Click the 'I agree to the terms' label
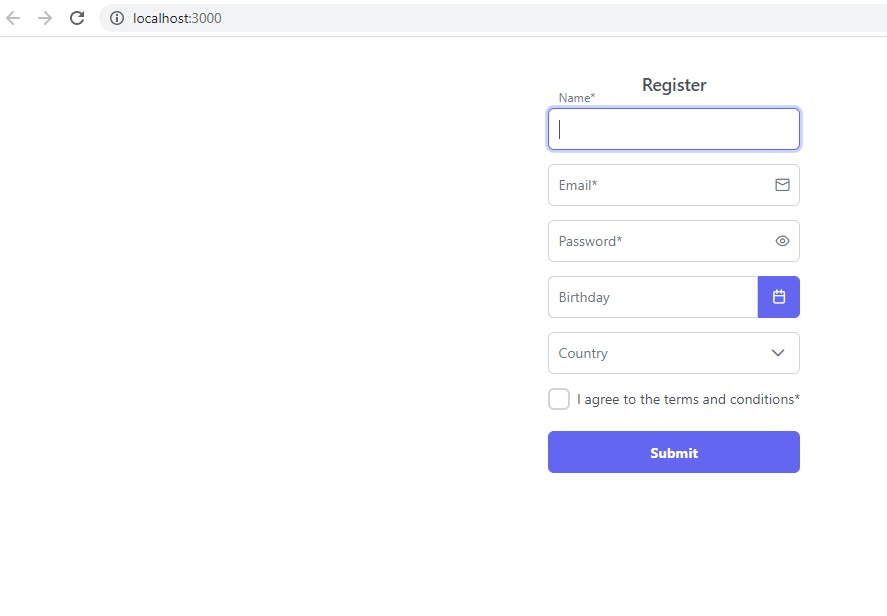This screenshot has width=887, height=616. pos(688,399)
